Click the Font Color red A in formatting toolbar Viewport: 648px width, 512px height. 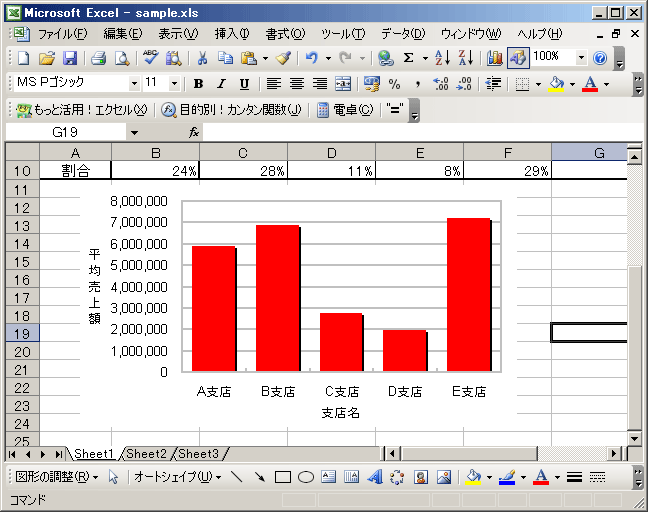pos(590,84)
